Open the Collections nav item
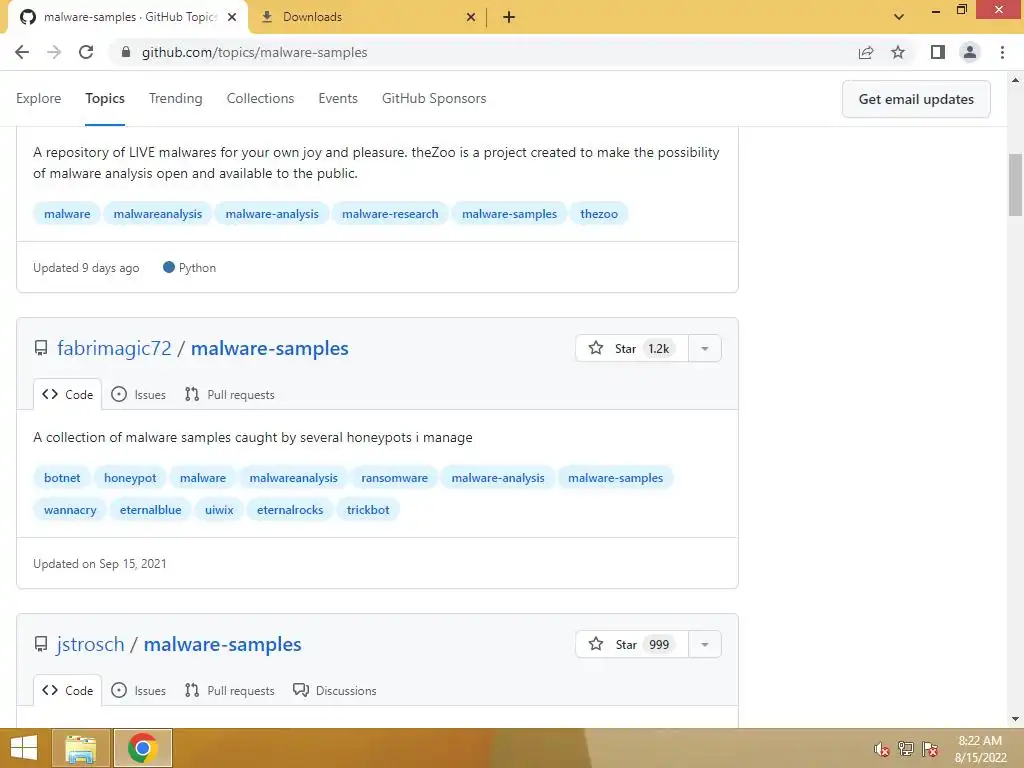1024x768 pixels. click(x=261, y=98)
